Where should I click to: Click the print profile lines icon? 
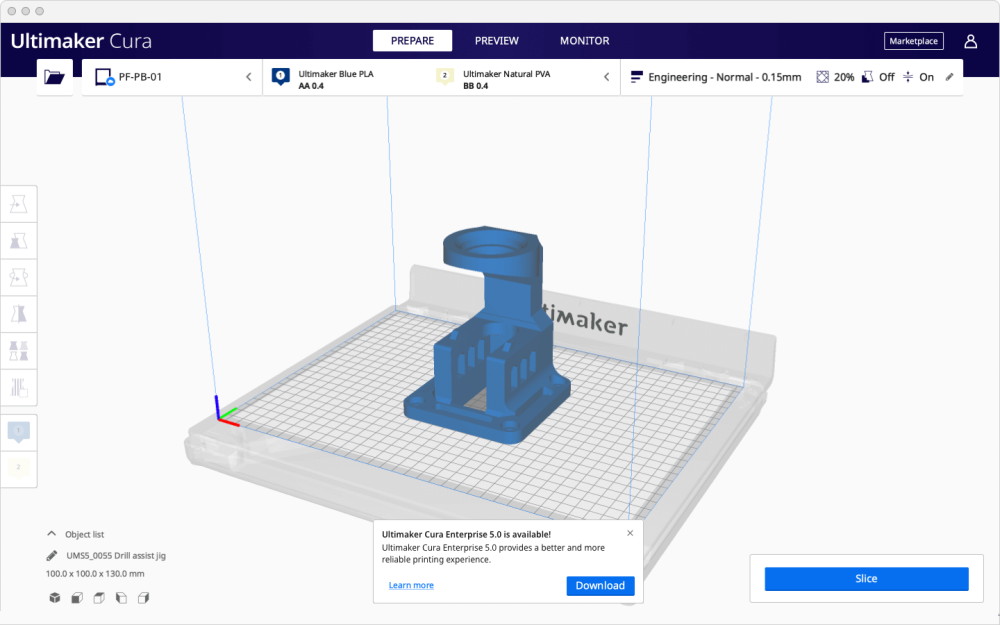click(636, 77)
